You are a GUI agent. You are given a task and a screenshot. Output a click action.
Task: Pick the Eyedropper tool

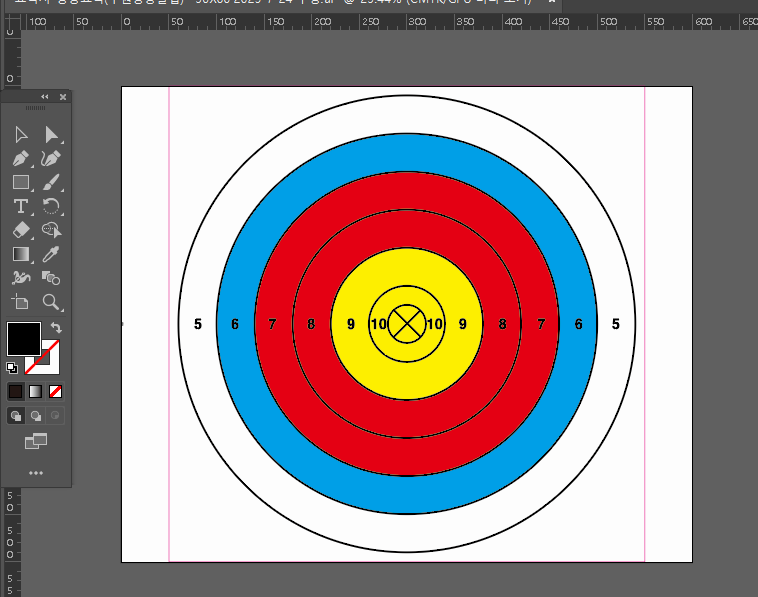pos(51,255)
